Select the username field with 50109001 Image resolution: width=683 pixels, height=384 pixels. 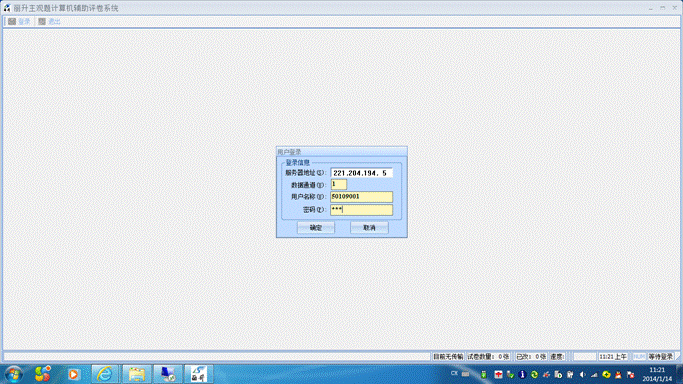click(x=361, y=197)
